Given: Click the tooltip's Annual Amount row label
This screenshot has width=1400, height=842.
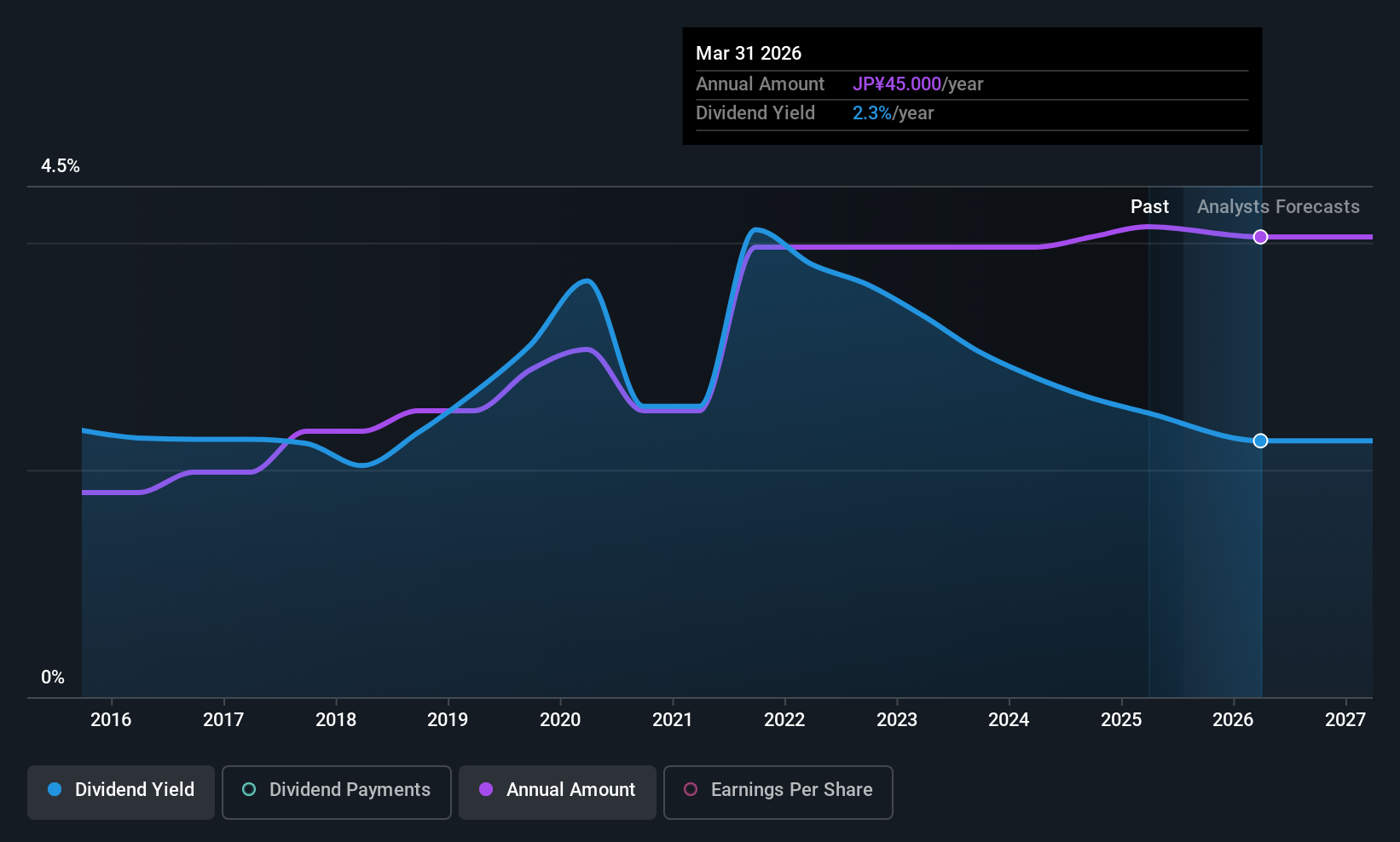Looking at the screenshot, I should [x=760, y=84].
